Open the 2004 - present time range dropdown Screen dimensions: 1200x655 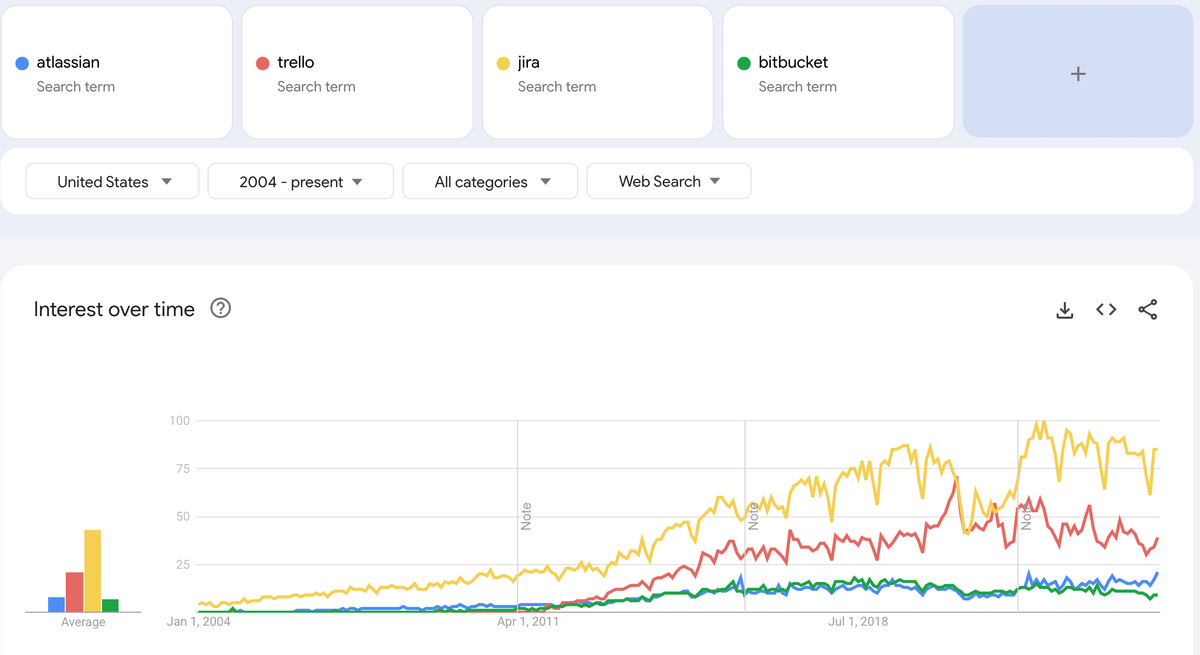300,181
